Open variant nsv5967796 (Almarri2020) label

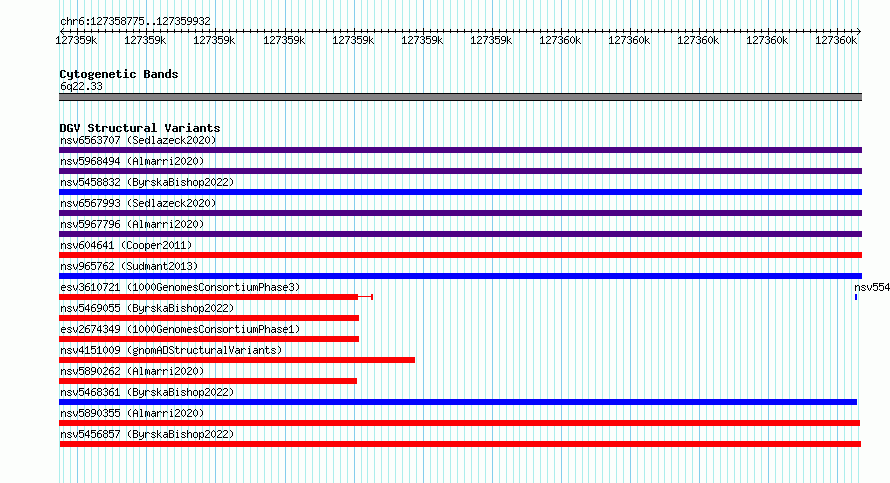pyautogui.click(x=132, y=224)
